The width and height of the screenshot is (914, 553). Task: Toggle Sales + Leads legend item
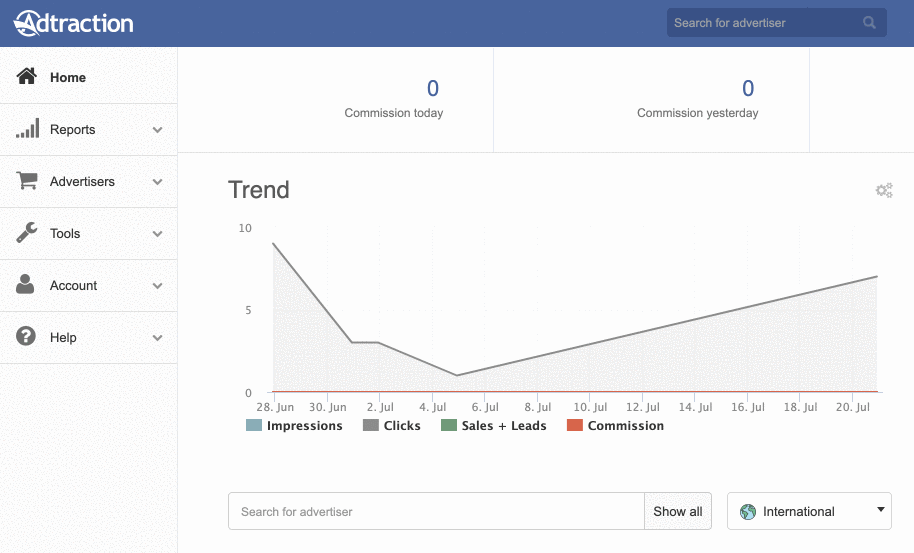pos(494,425)
